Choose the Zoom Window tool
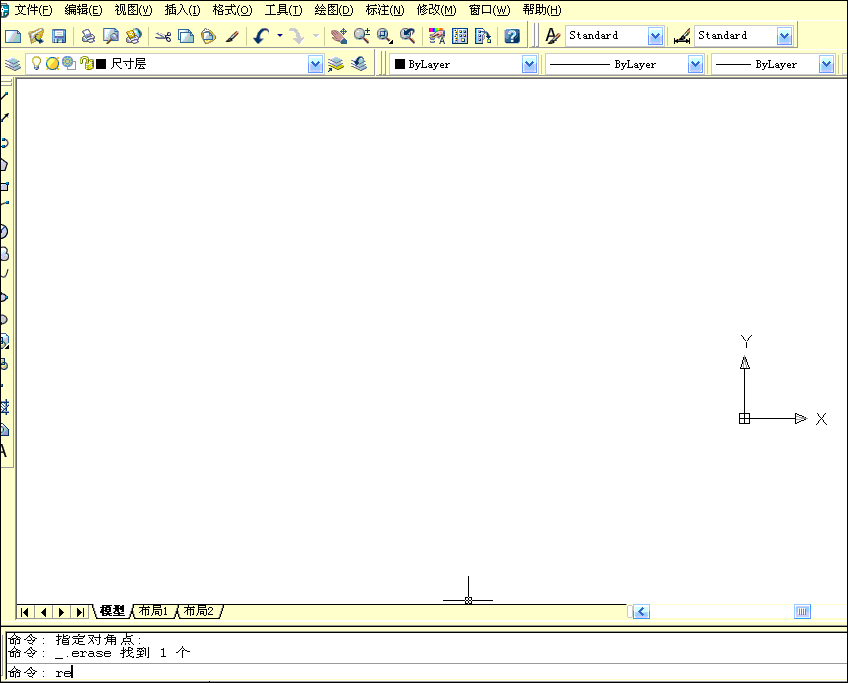This screenshot has height=683, width=848. point(385,36)
